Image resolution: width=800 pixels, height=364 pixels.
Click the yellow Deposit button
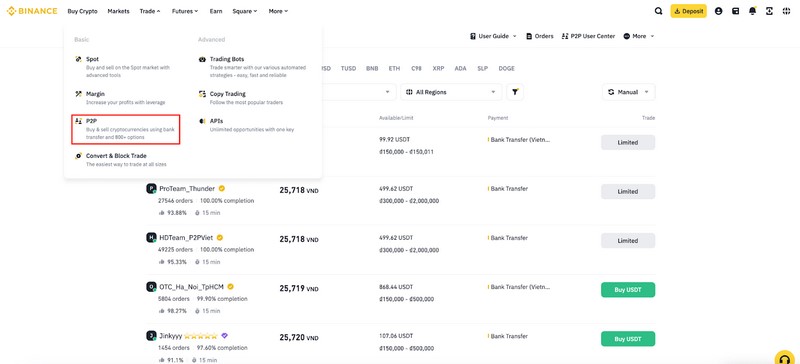pyautogui.click(x=688, y=11)
